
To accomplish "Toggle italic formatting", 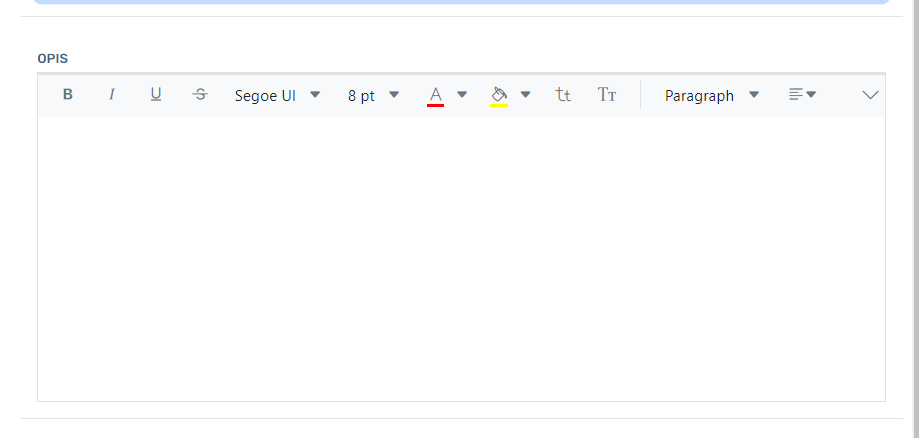I will [x=112, y=95].
